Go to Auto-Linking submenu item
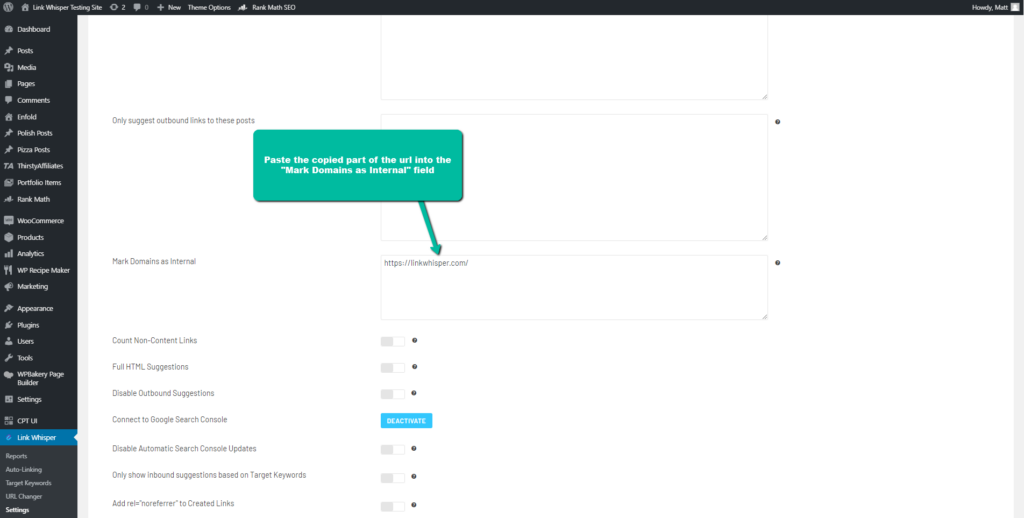 coord(23,469)
